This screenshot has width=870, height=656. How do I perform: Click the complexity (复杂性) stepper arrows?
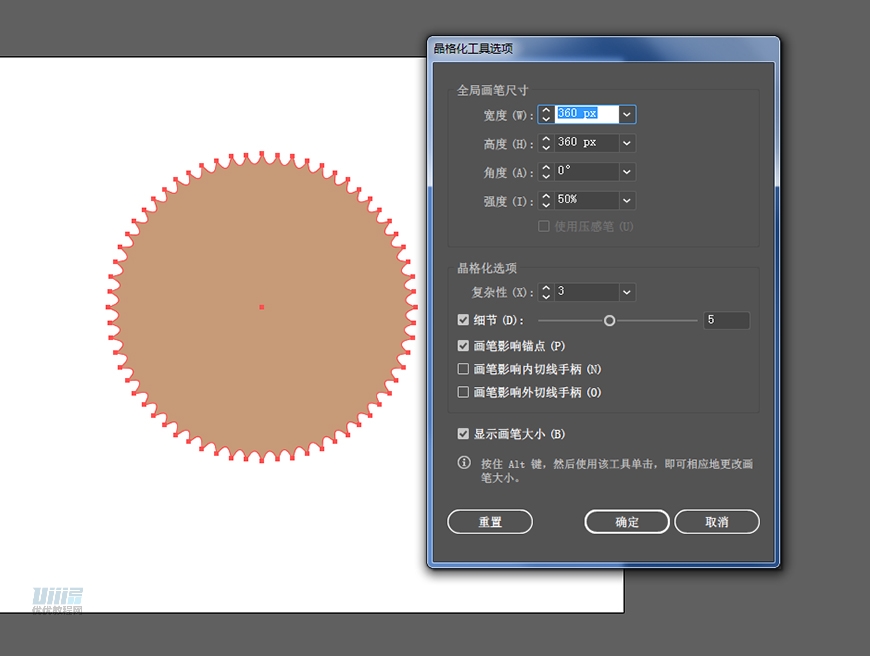pos(546,292)
